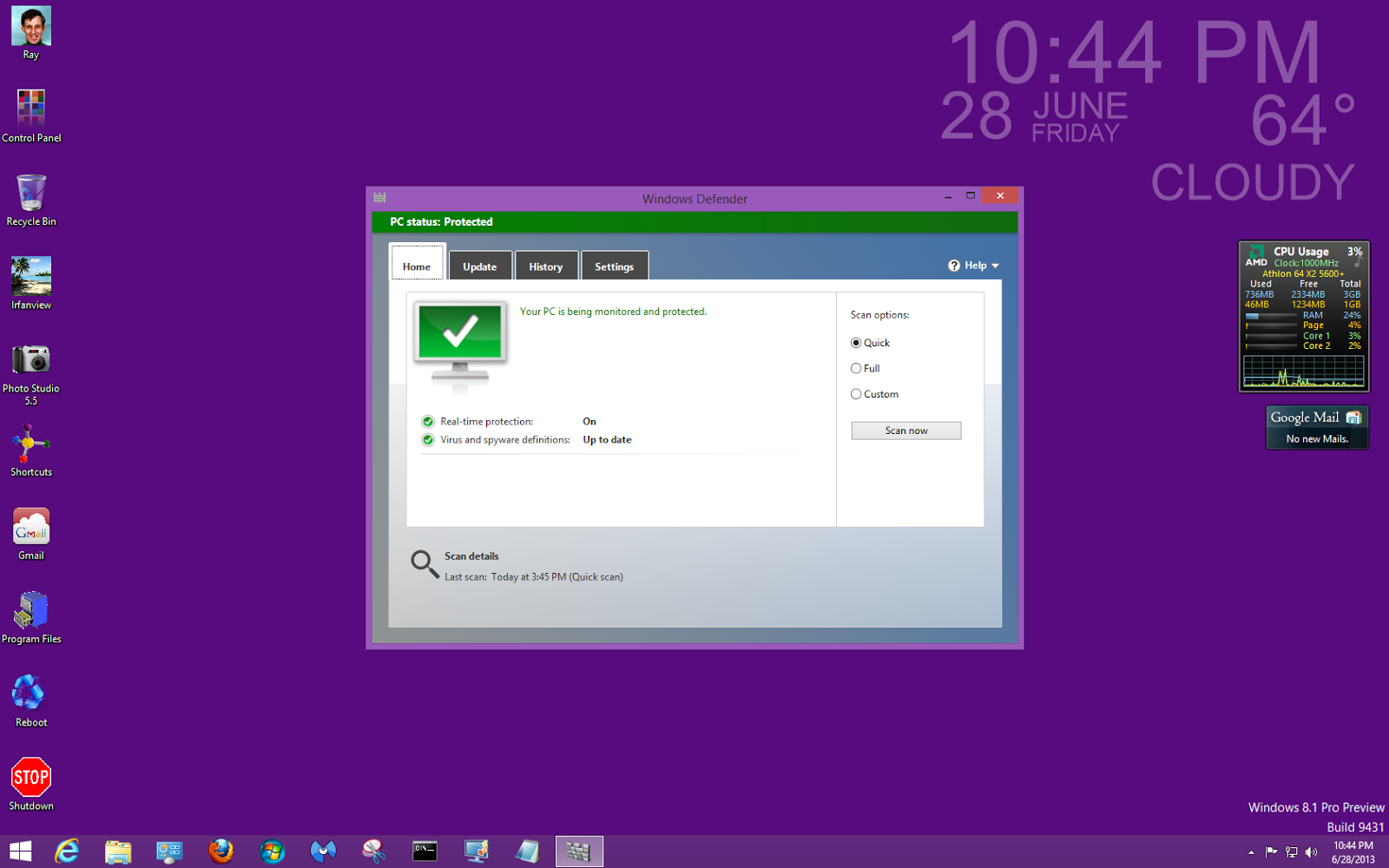Viewport: 1389px width, 868px height.
Task: Click the 'Athlon 64 X2 5600+' label
Action: [1303, 273]
